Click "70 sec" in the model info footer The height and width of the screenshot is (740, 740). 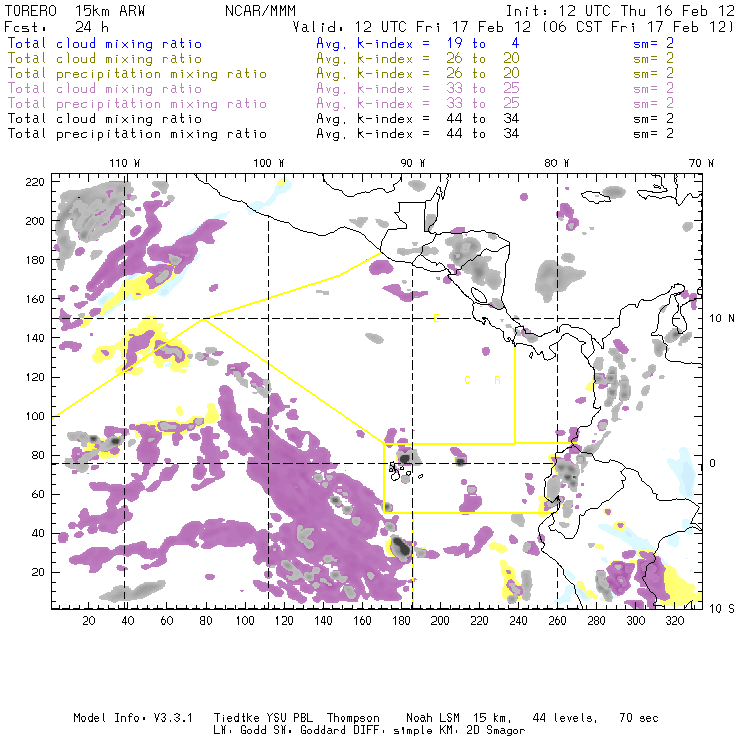[639, 718]
